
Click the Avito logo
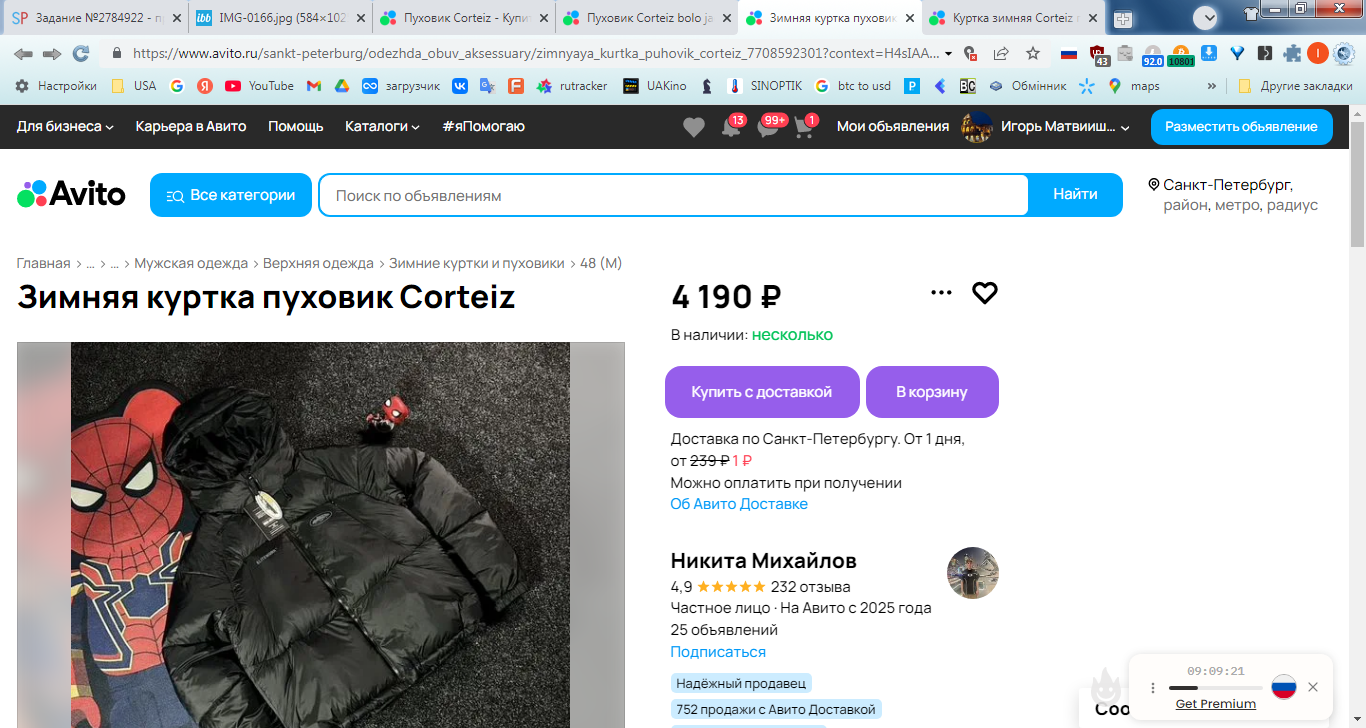click(x=71, y=194)
